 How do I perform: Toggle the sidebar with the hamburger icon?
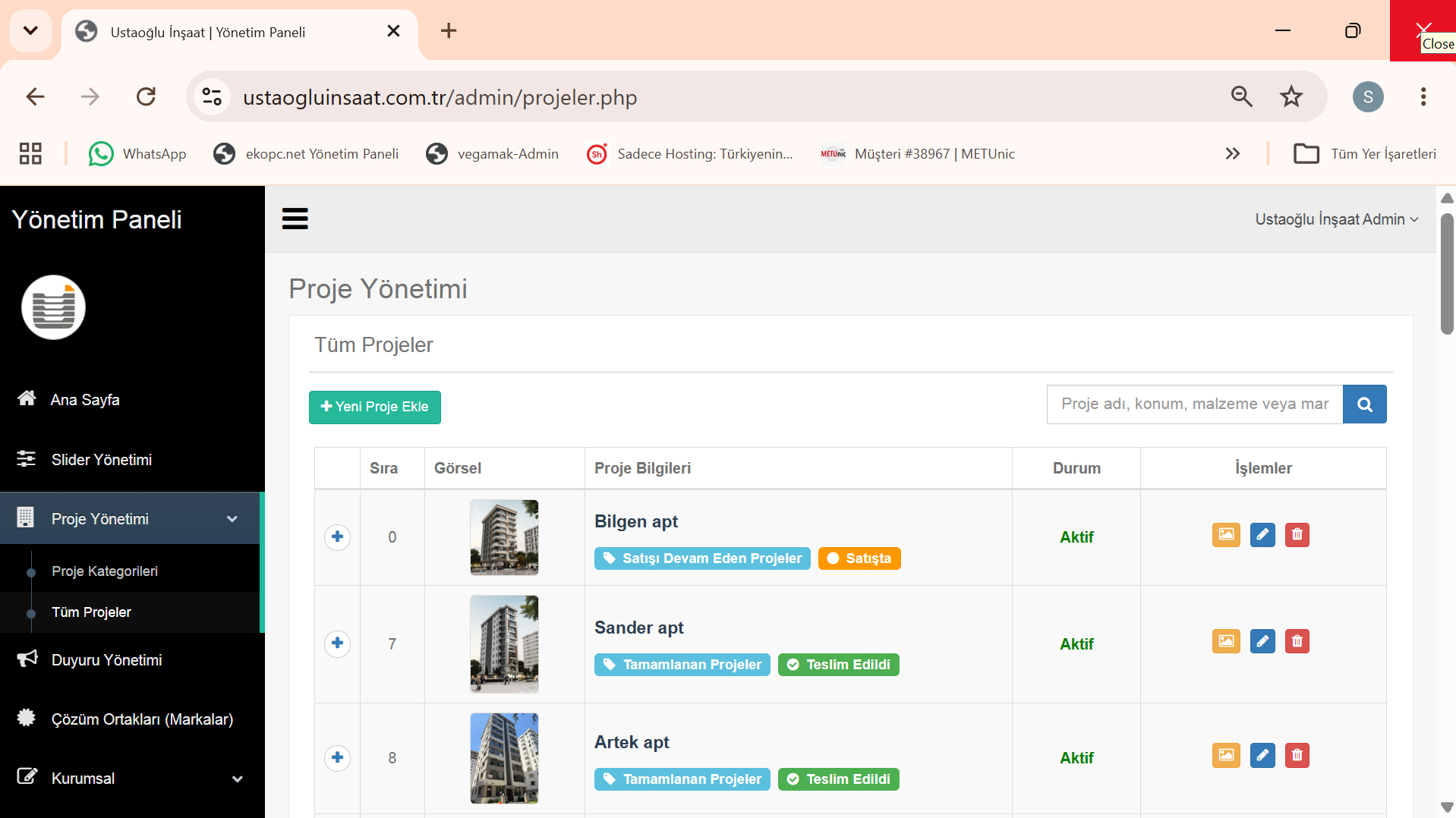point(295,219)
